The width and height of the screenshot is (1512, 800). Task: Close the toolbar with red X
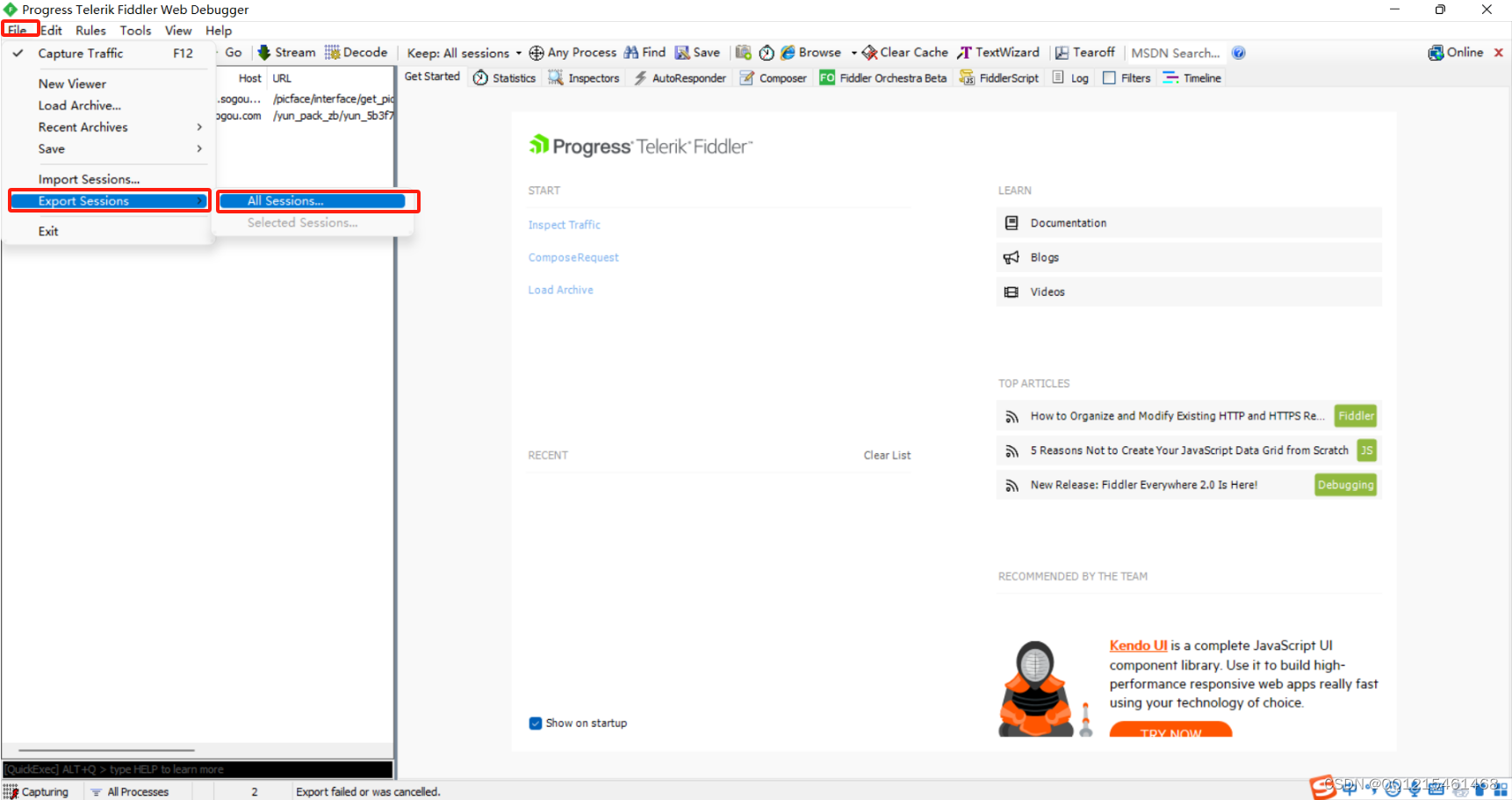point(1499,53)
